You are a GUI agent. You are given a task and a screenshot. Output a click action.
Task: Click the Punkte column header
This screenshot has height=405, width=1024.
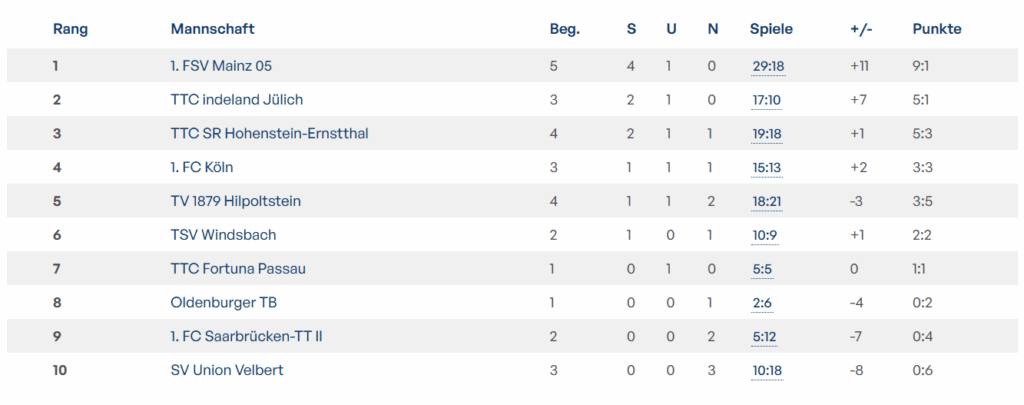pos(937,29)
